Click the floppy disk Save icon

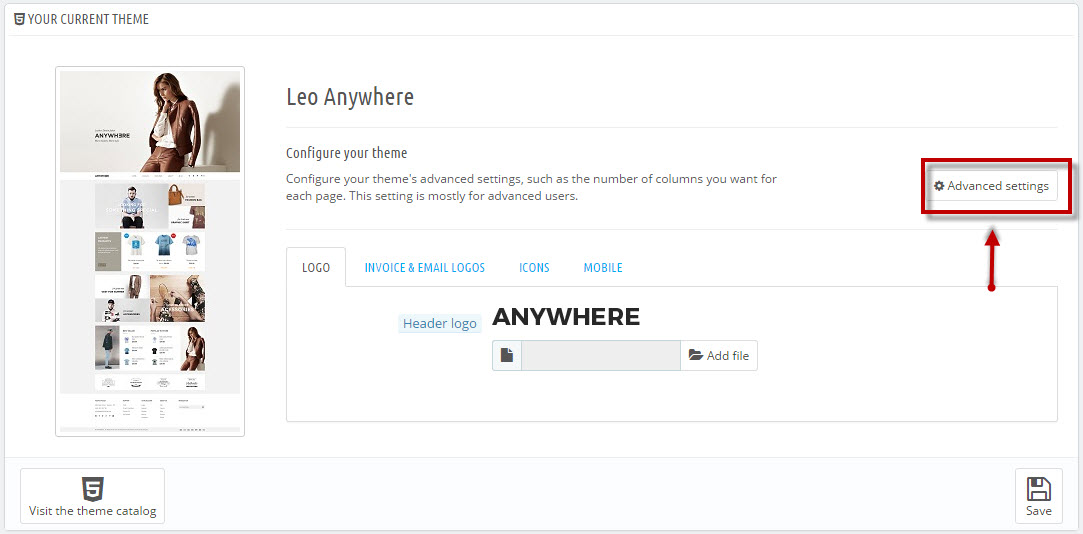point(1038,488)
